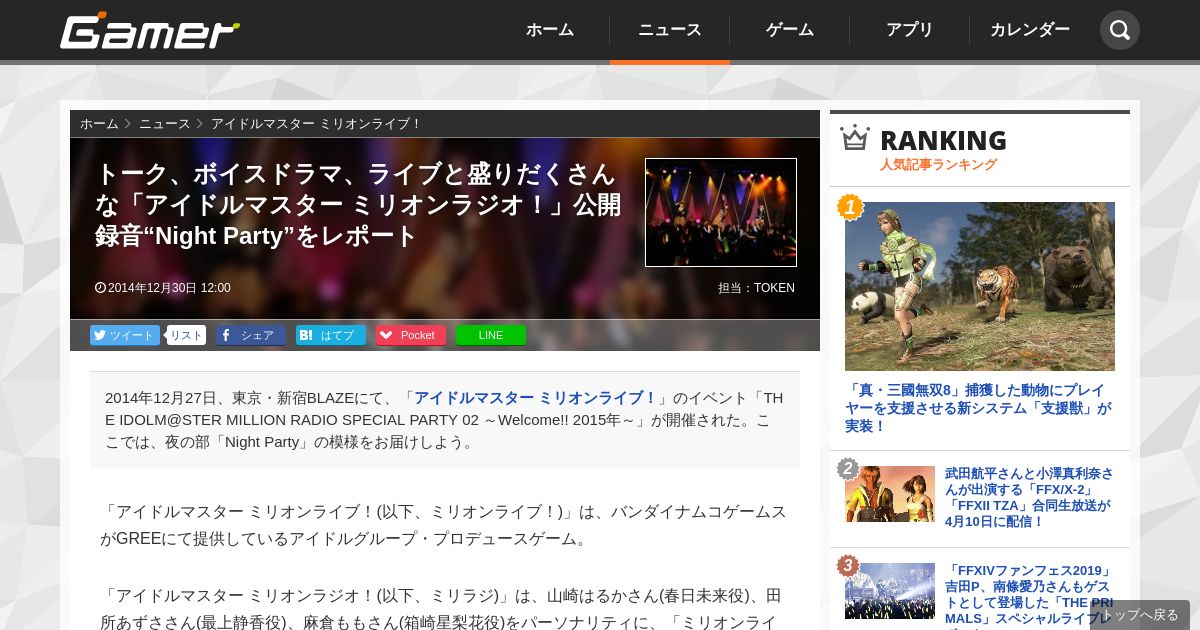Click トップへ戻る back-to-top button
Viewport: 1200px width, 630px height.
(1140, 615)
